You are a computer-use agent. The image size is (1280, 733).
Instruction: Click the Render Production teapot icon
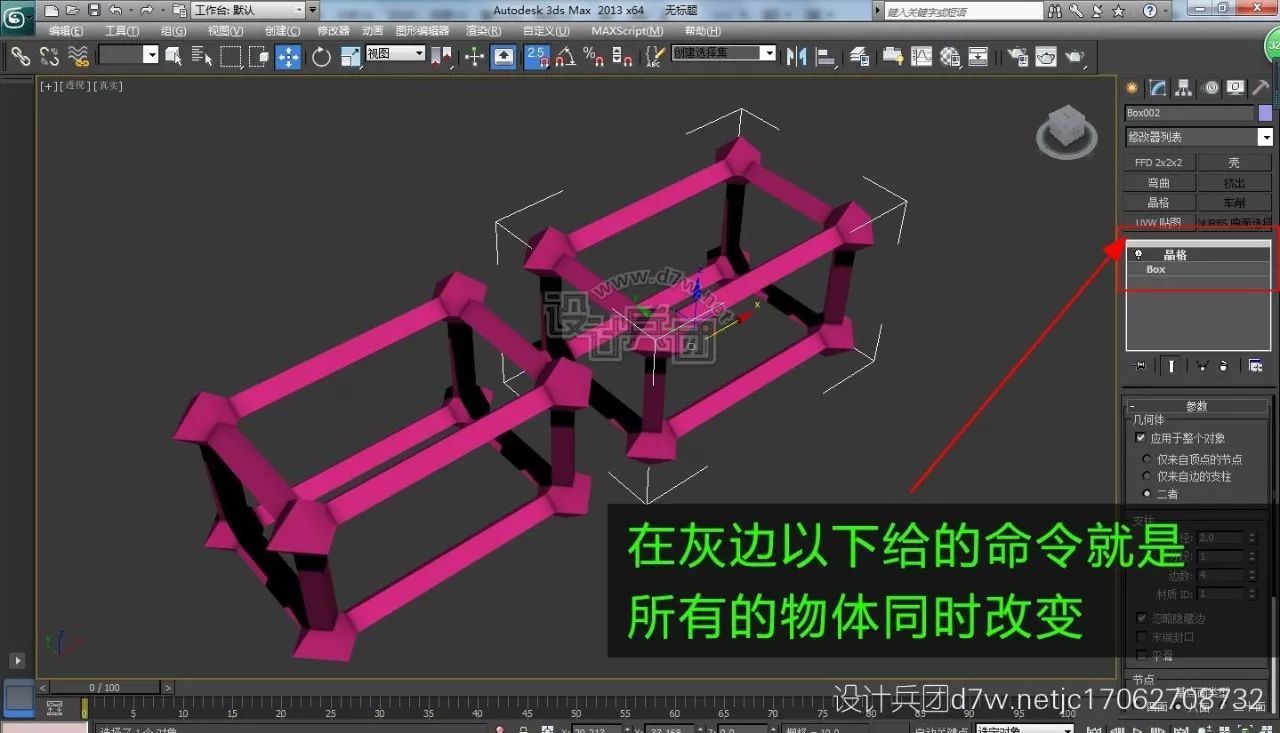1075,56
